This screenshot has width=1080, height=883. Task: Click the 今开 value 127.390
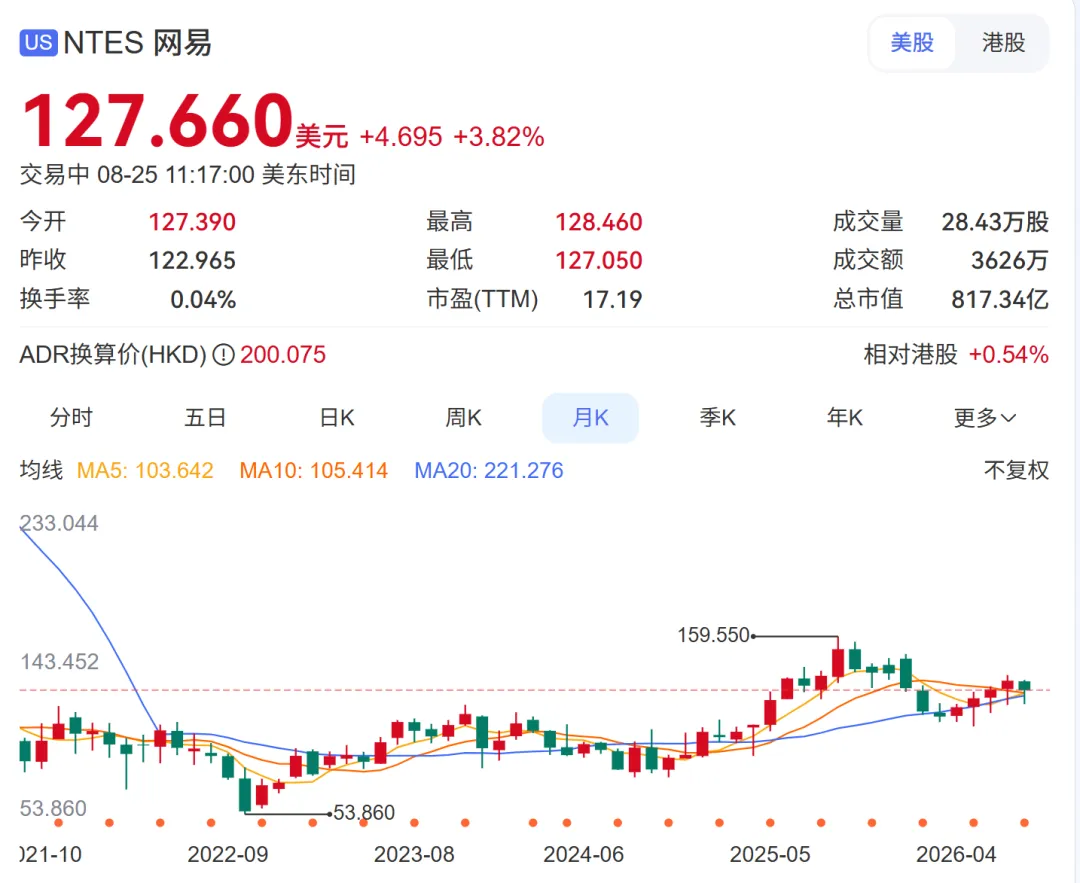point(192,222)
